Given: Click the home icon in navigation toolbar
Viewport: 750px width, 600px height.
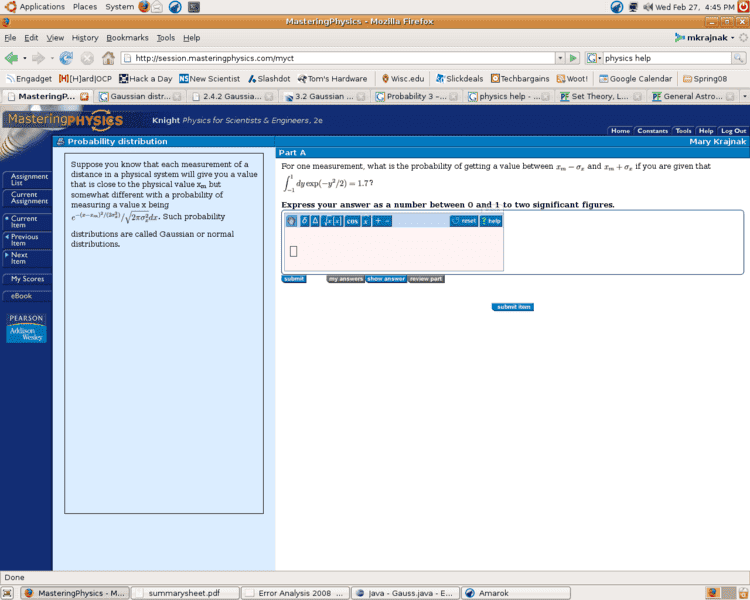Looking at the screenshot, I should tap(109, 58).
